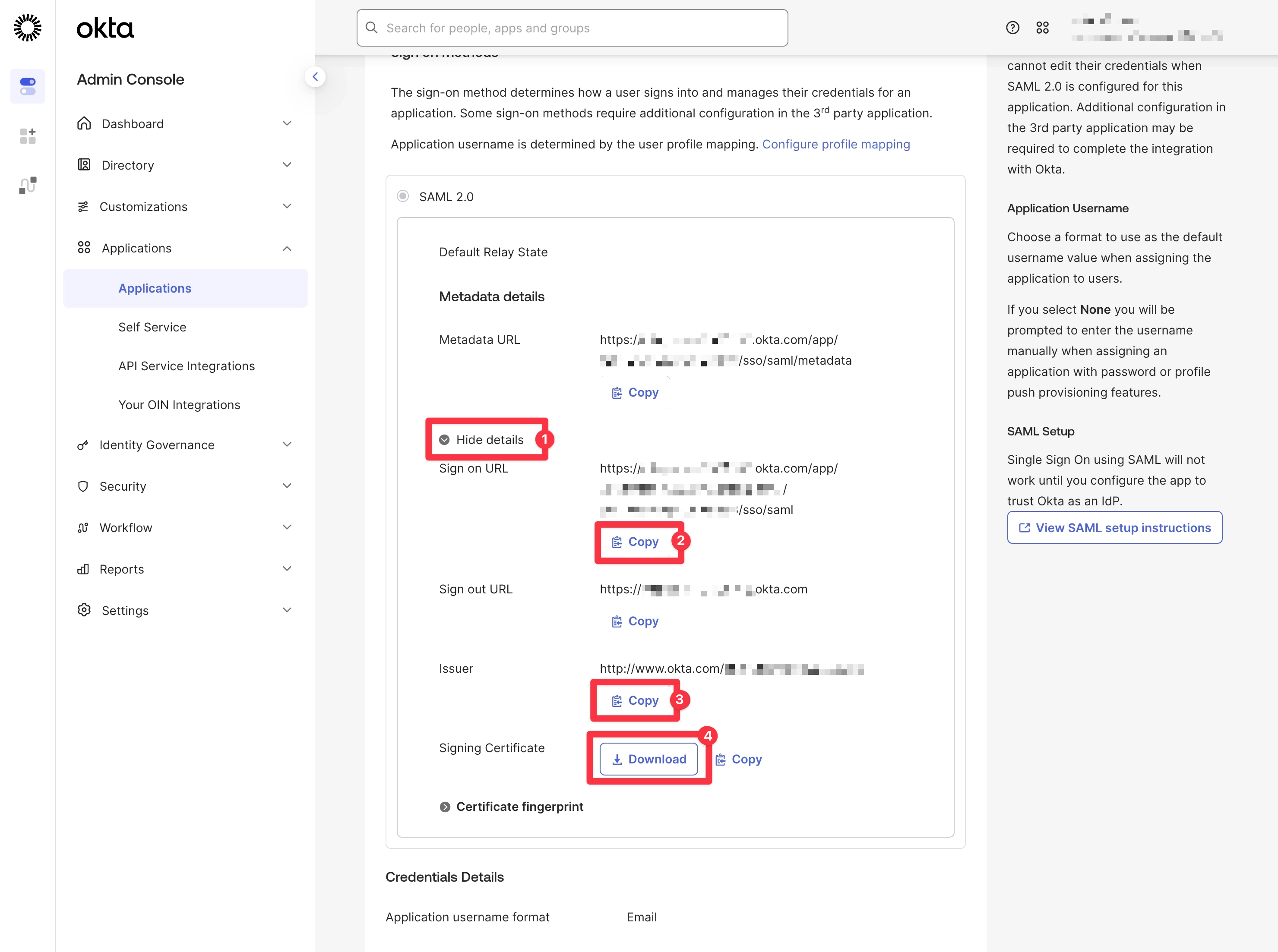Expand the Reports menu chevron

(287, 569)
